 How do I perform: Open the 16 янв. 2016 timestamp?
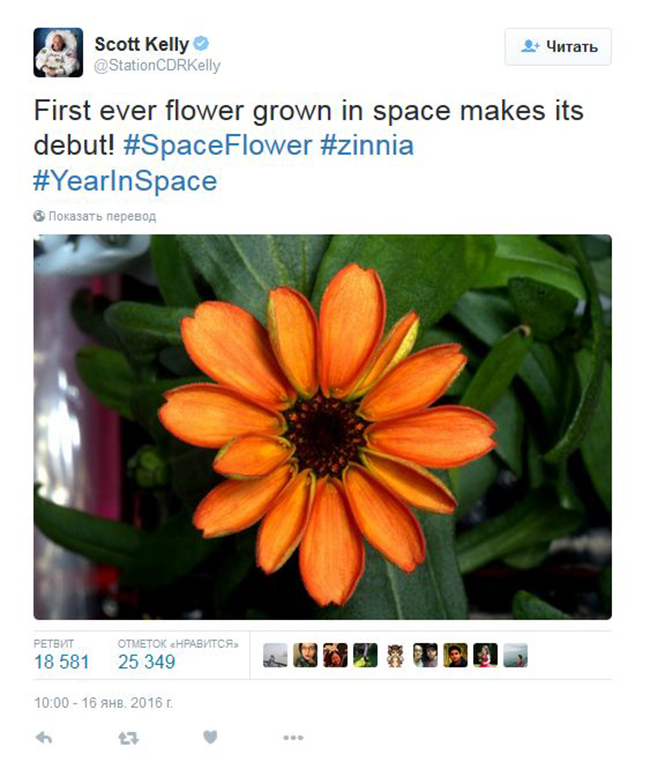[103, 703]
